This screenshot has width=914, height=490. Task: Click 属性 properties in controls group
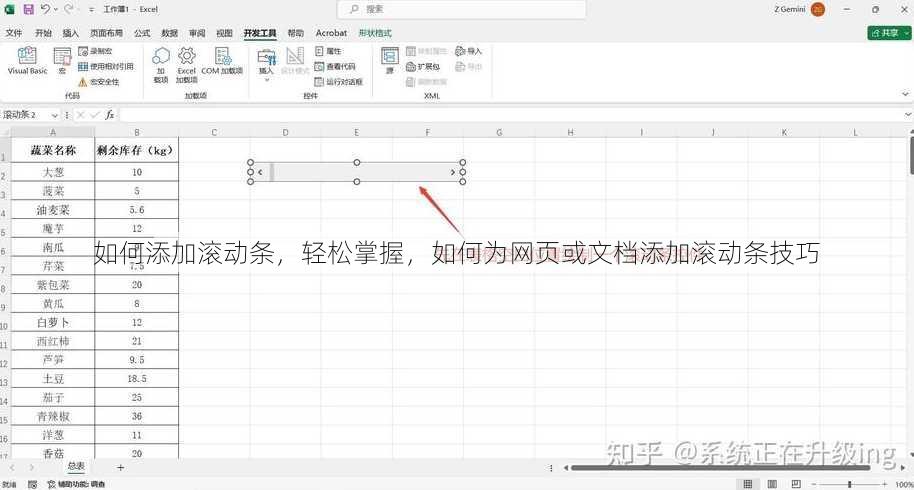(328, 51)
